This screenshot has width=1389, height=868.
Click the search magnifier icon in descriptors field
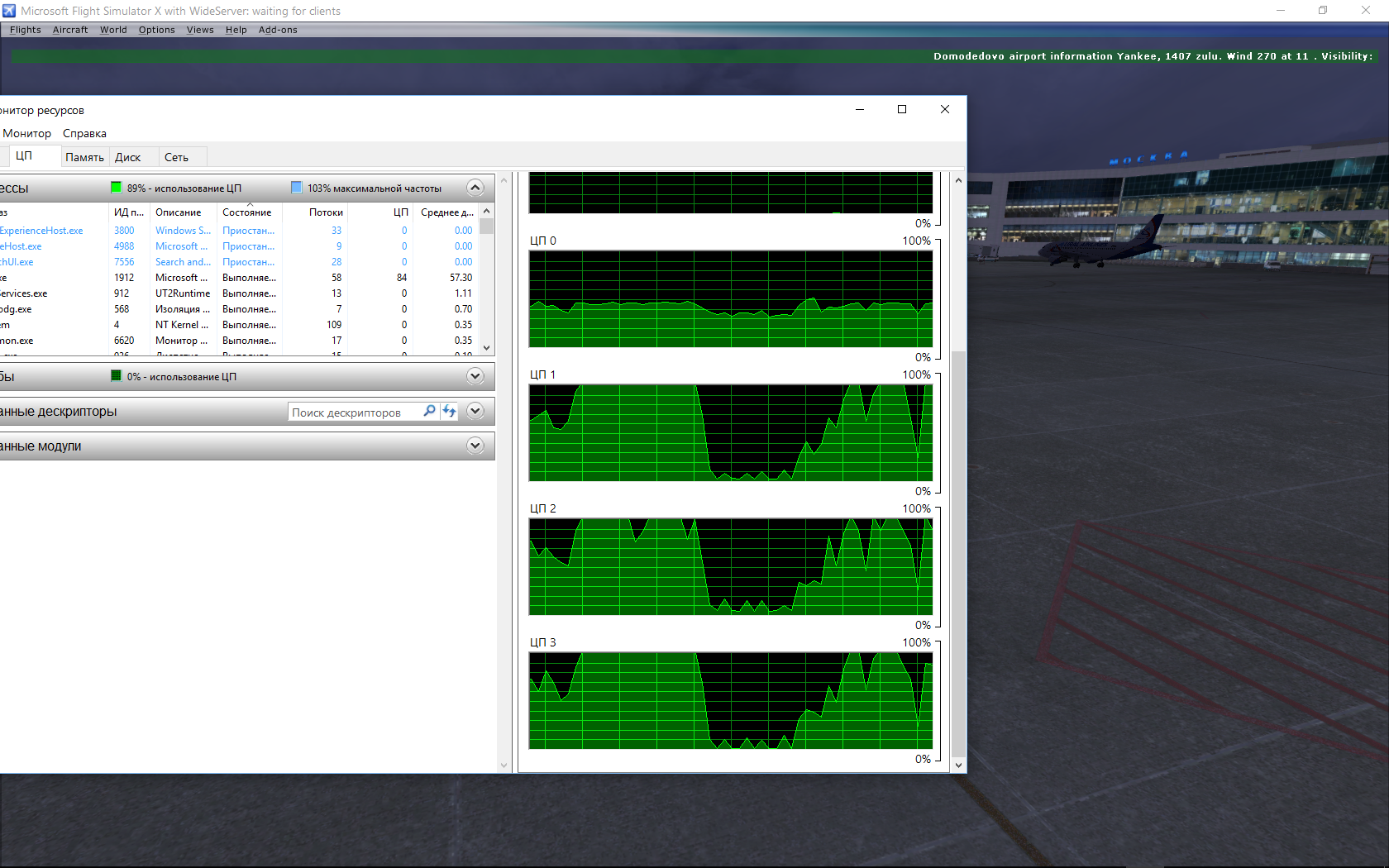click(429, 411)
